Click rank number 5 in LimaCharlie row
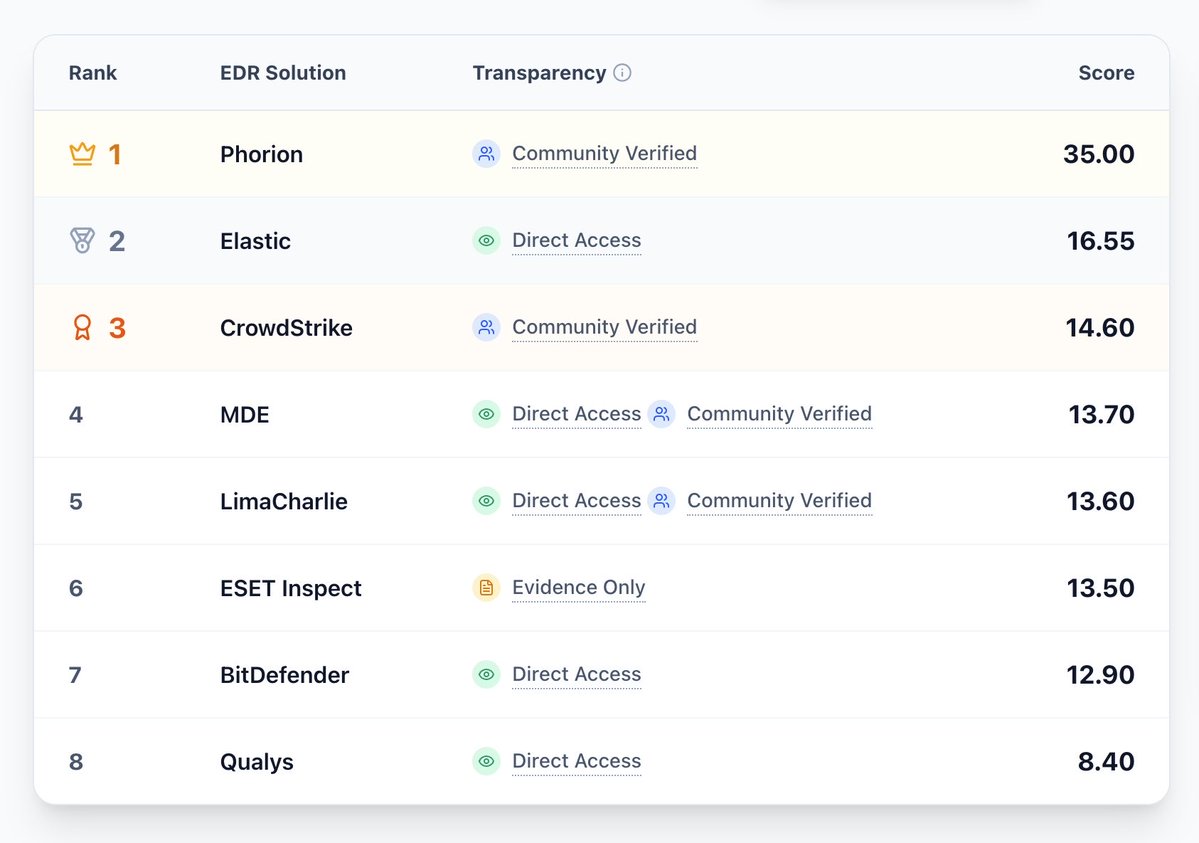 click(76, 501)
